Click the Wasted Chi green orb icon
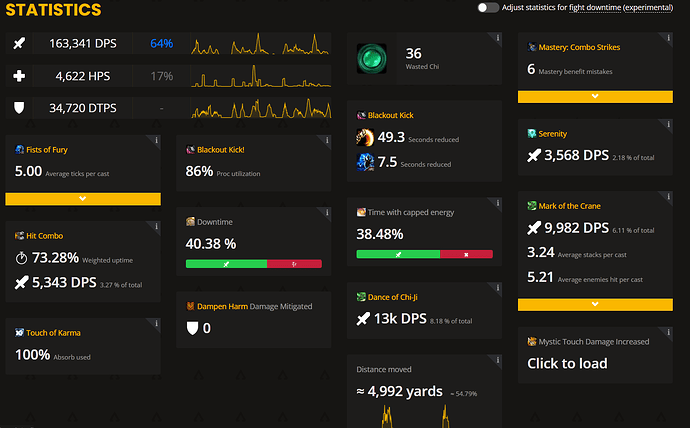Image resolution: width=690 pixels, height=428 pixels. point(371,58)
